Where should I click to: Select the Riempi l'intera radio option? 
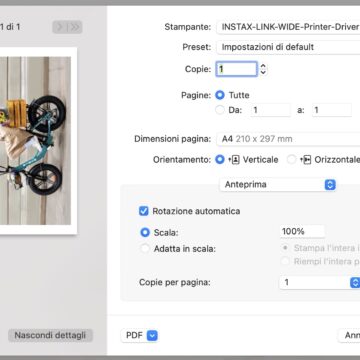(285, 261)
